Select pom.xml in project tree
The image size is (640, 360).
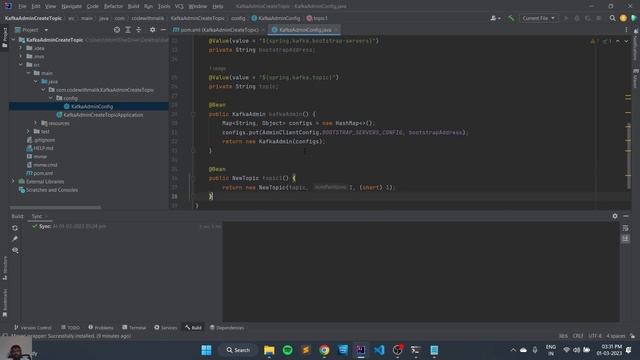40,173
